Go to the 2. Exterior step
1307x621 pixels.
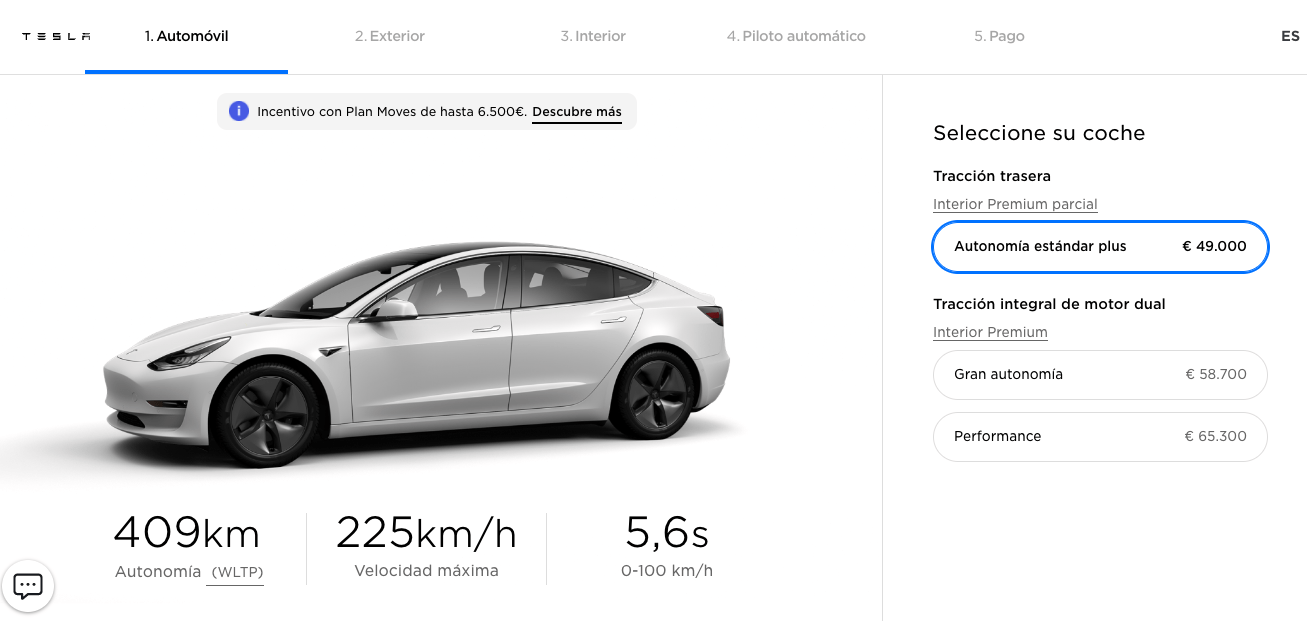[x=390, y=36]
